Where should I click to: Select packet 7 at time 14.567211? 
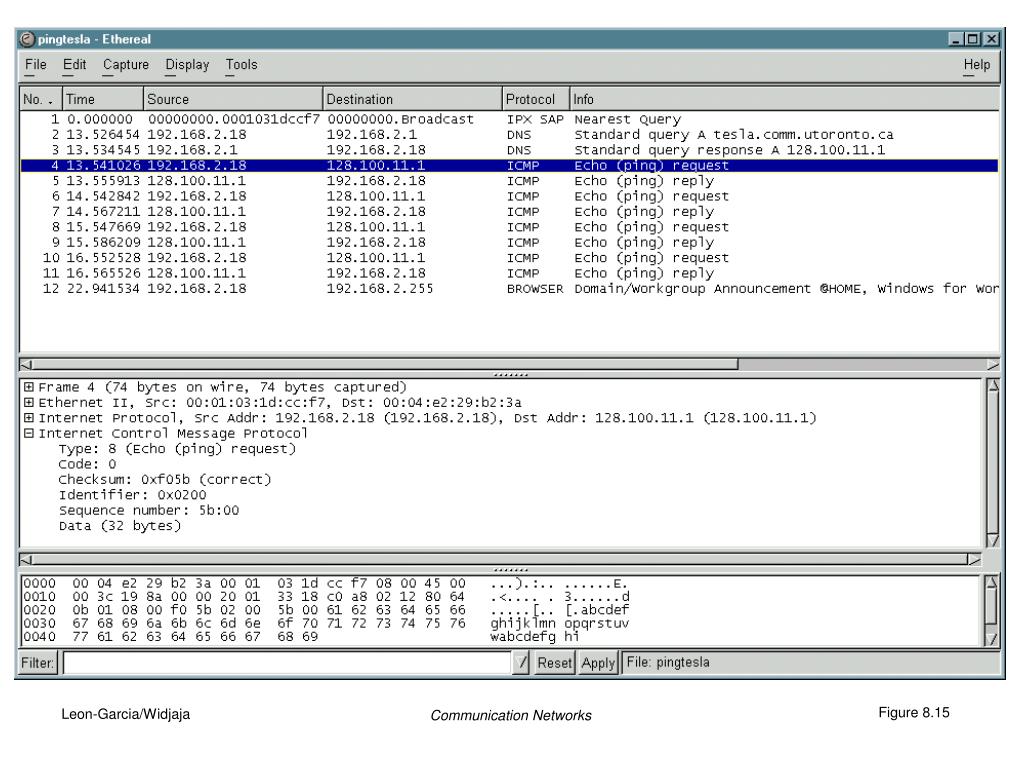(509, 212)
